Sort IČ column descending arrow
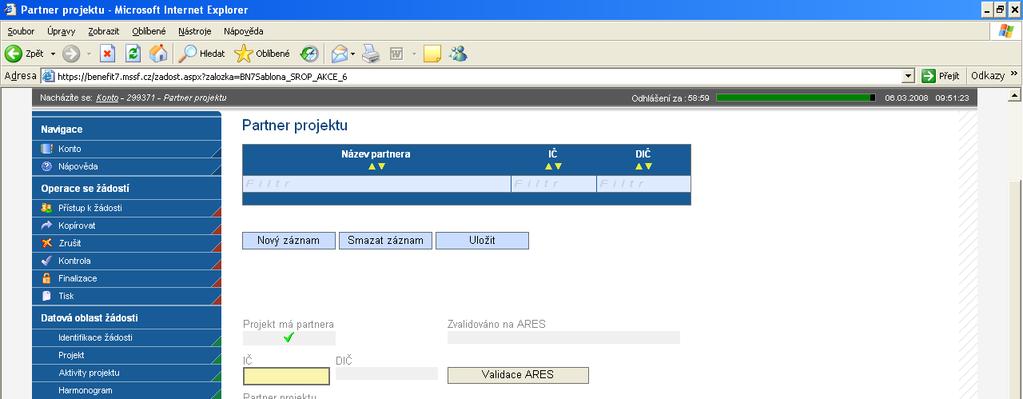 pos(558,166)
